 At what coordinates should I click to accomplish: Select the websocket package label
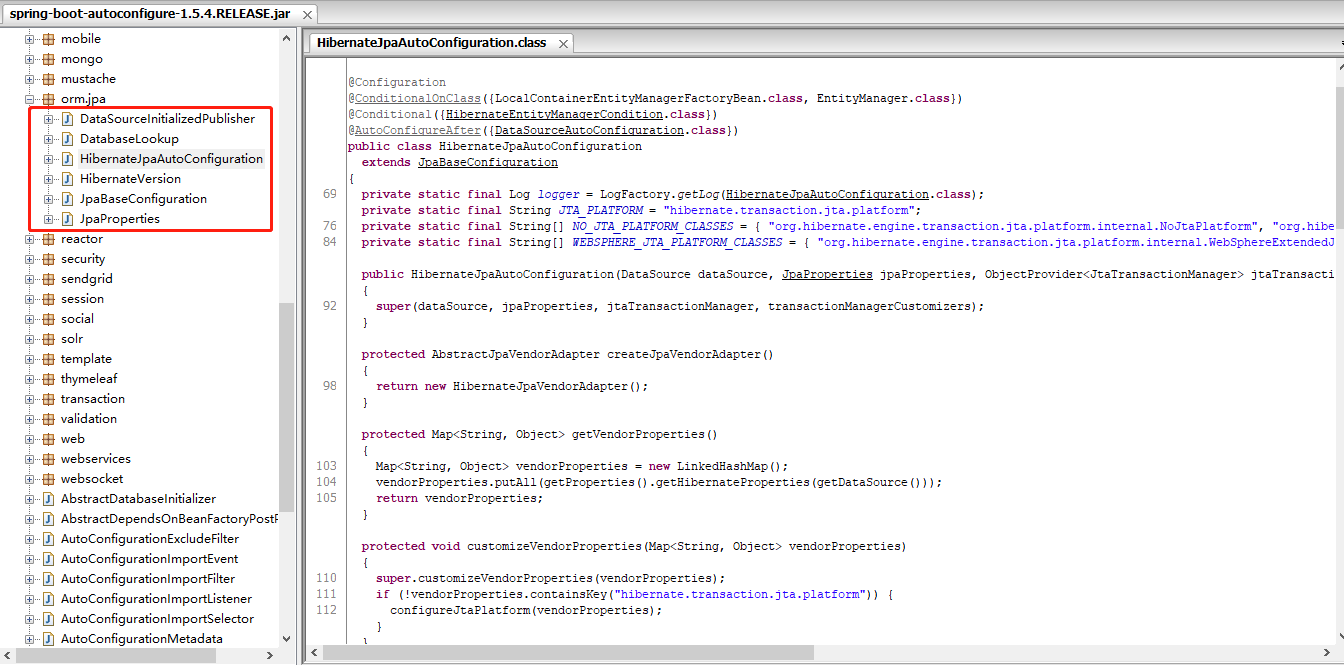click(92, 479)
